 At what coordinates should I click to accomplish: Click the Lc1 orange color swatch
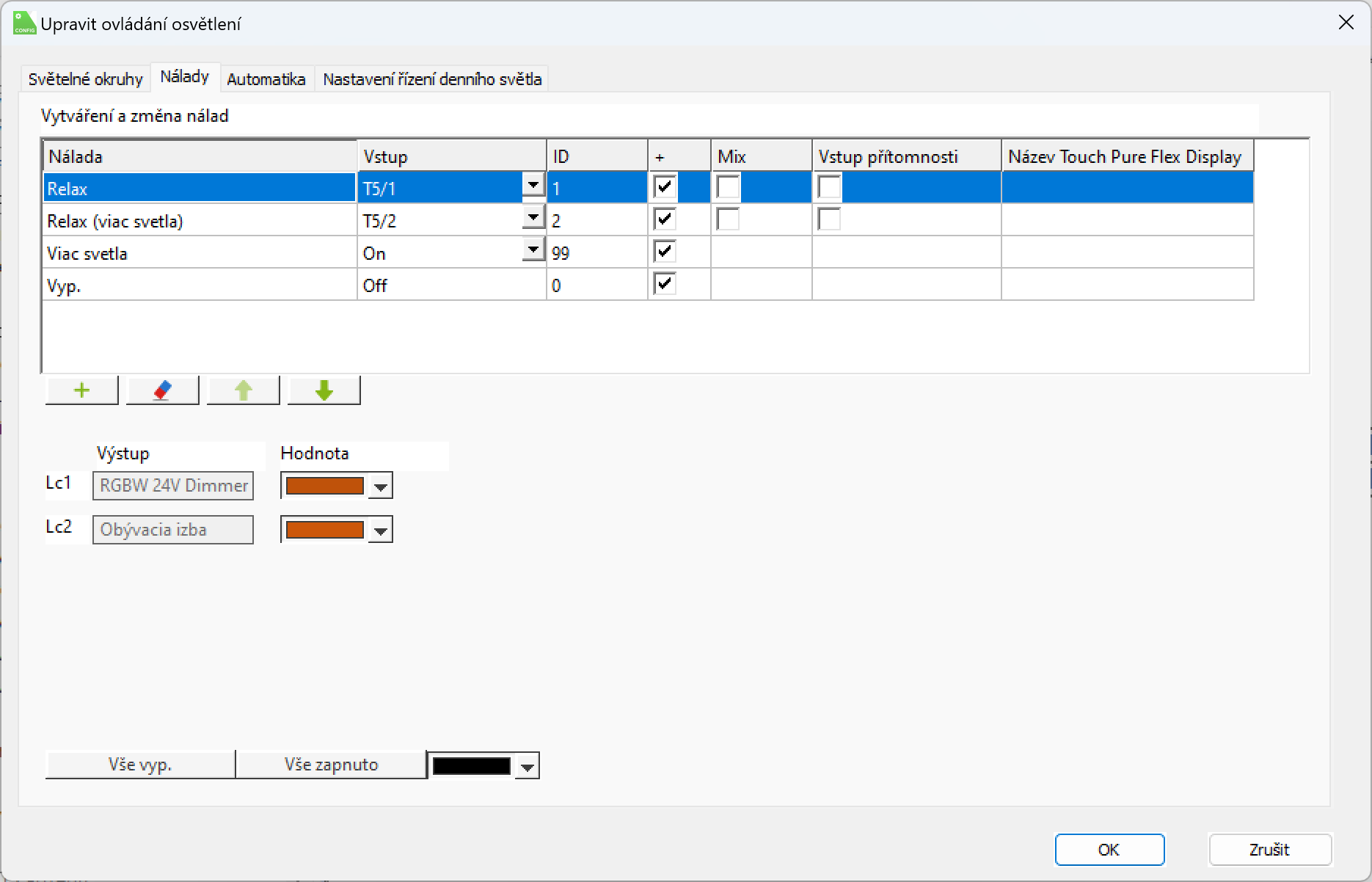pos(324,486)
